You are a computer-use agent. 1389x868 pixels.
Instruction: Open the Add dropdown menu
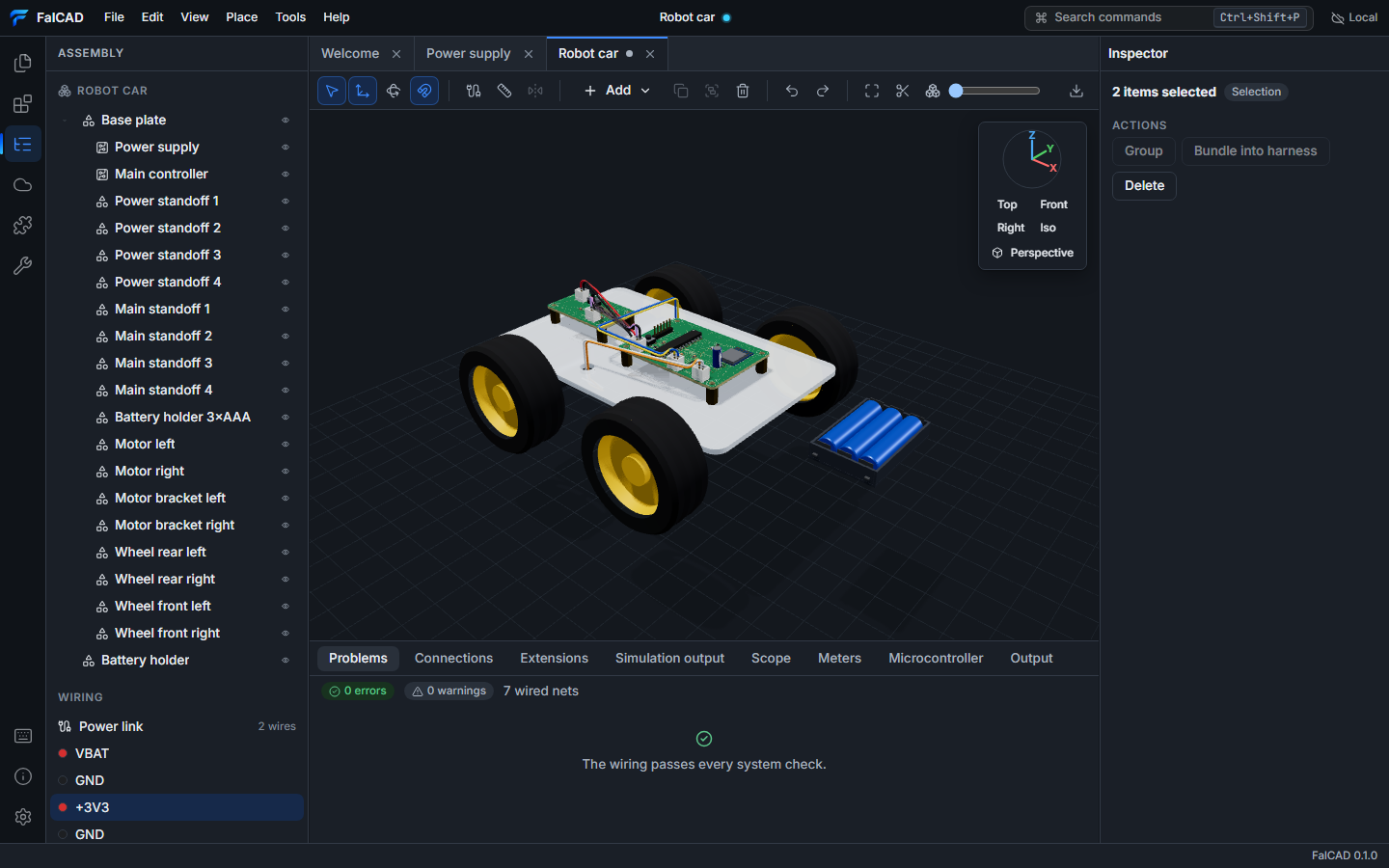coord(617,91)
